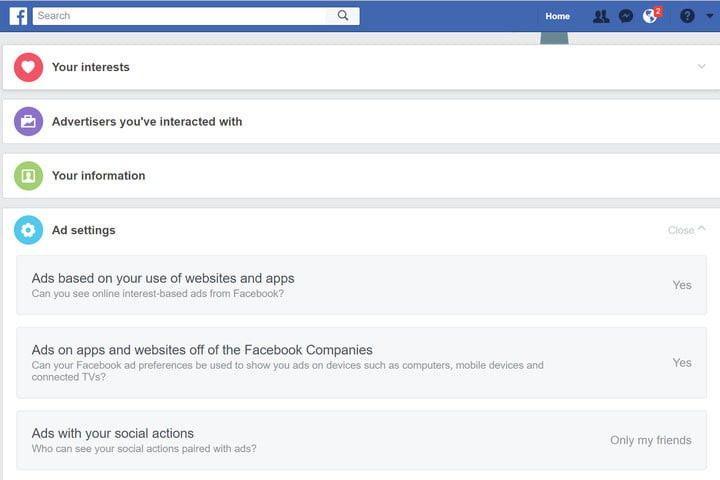
Task: Change Yes for website and app ads
Action: [682, 285]
